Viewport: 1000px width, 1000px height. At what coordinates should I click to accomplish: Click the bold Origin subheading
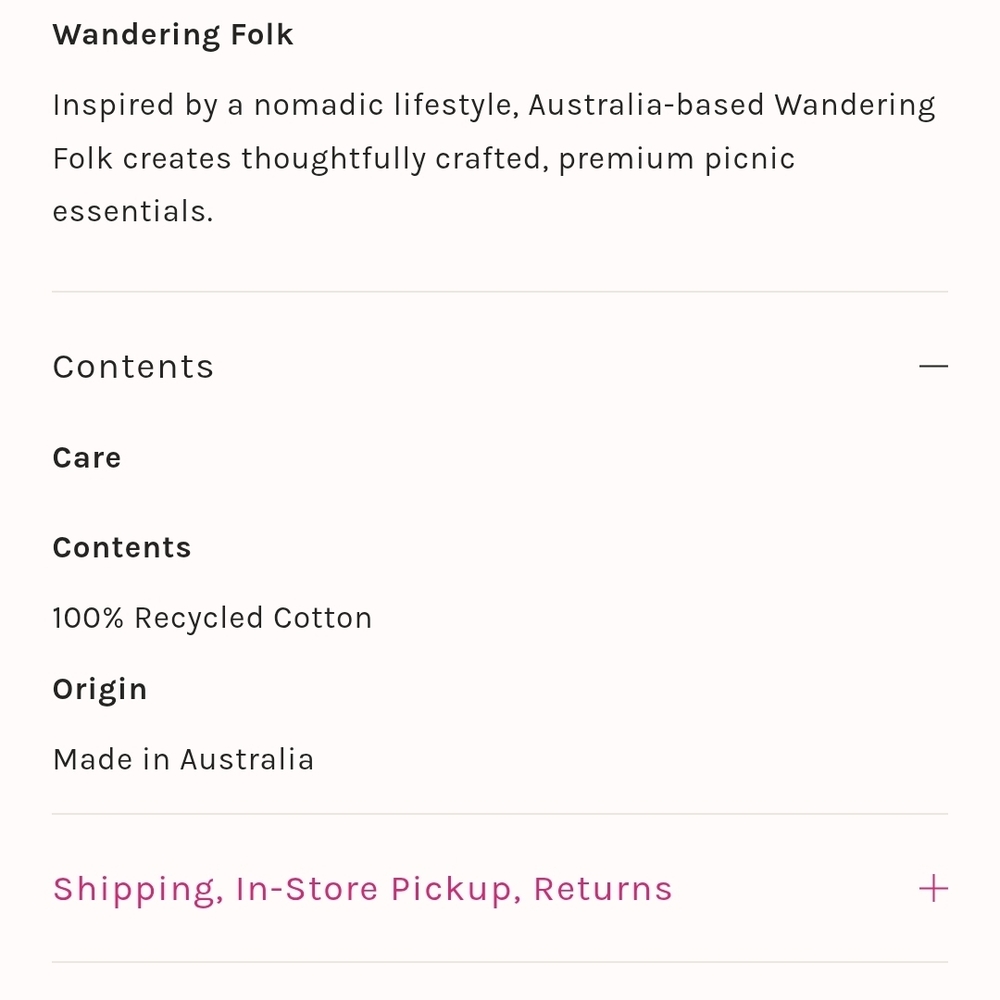[100, 689]
